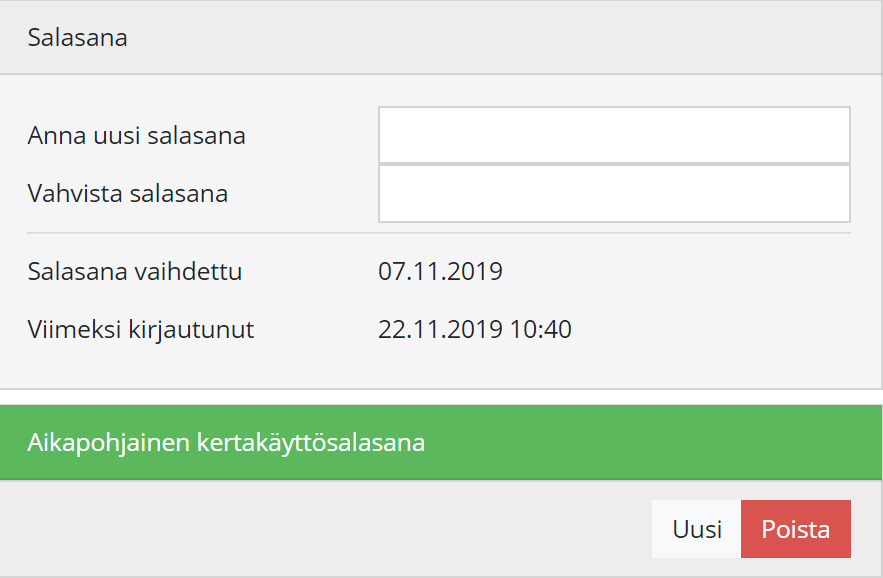The width and height of the screenshot is (883, 578).
Task: Click the gray footer bar left of Uusi
Action: click(320, 529)
